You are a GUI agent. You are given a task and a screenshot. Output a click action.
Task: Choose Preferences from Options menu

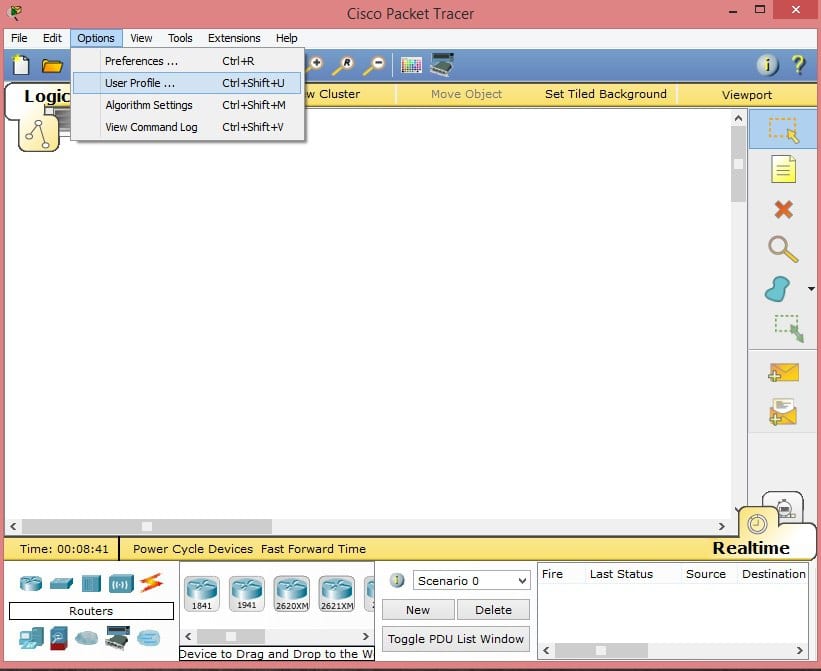(x=187, y=61)
